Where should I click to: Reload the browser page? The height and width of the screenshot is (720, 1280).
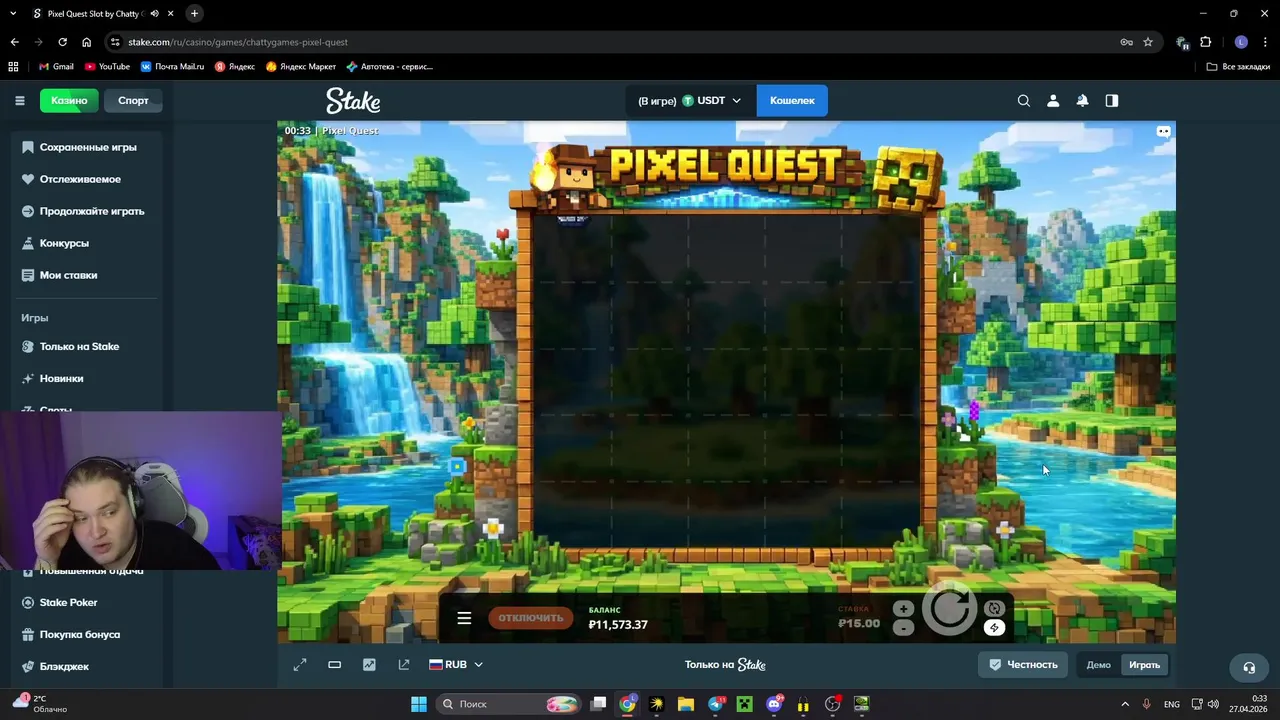[62, 42]
